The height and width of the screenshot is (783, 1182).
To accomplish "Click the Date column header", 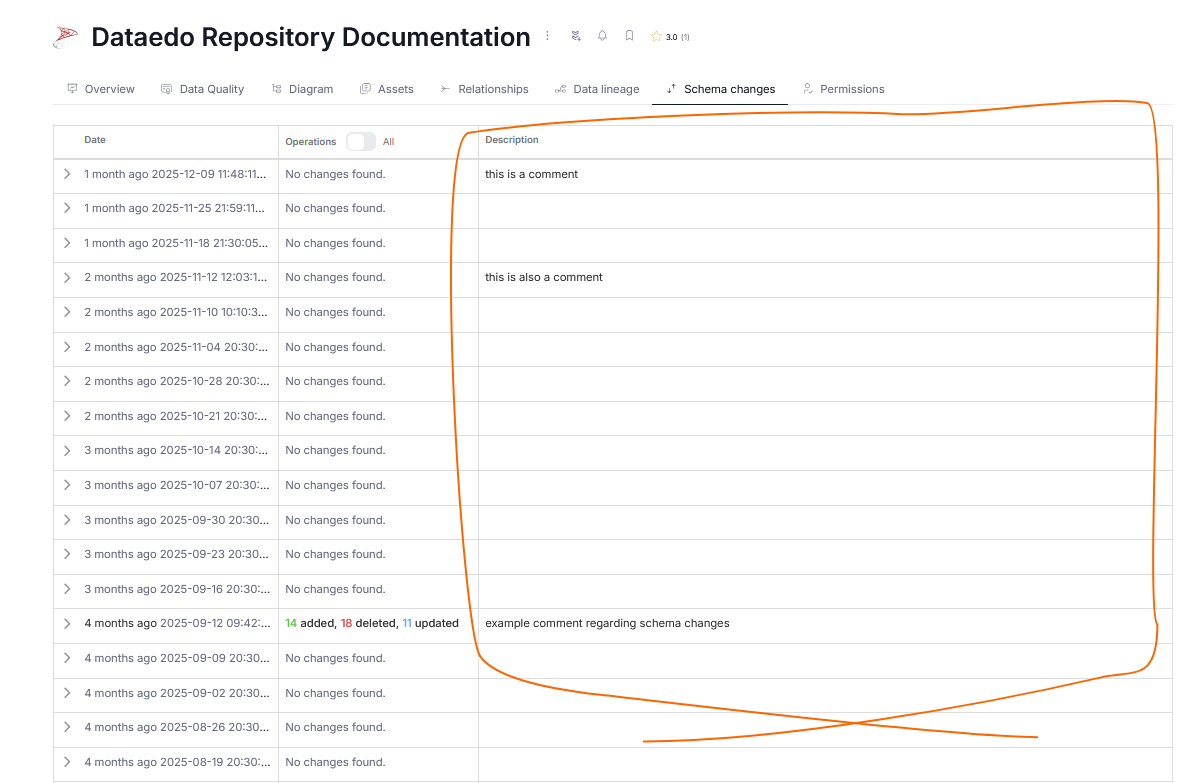I will [95, 140].
